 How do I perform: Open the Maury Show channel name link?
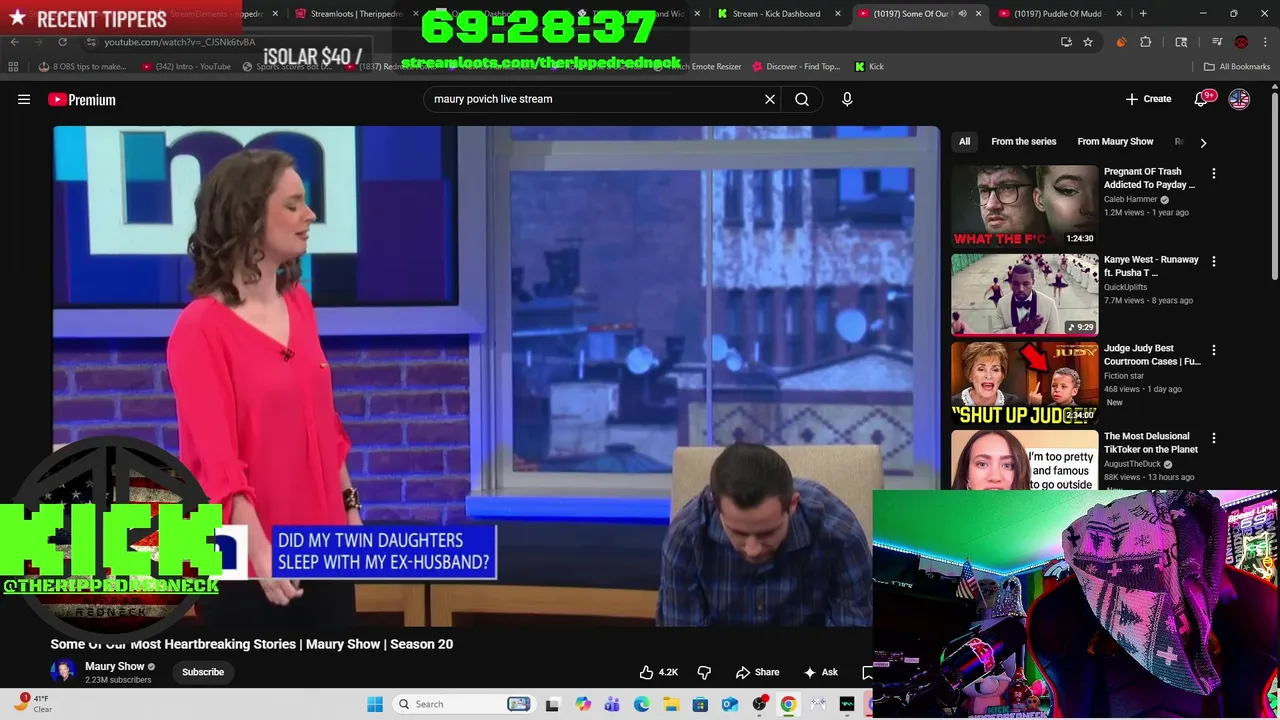pos(114,666)
